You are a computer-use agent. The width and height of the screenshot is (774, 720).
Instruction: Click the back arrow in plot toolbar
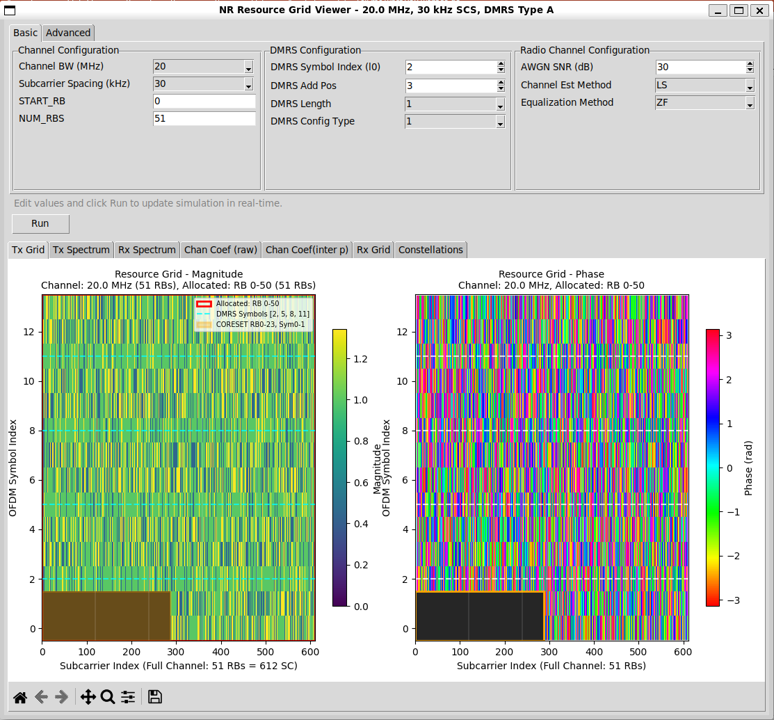click(x=41, y=697)
